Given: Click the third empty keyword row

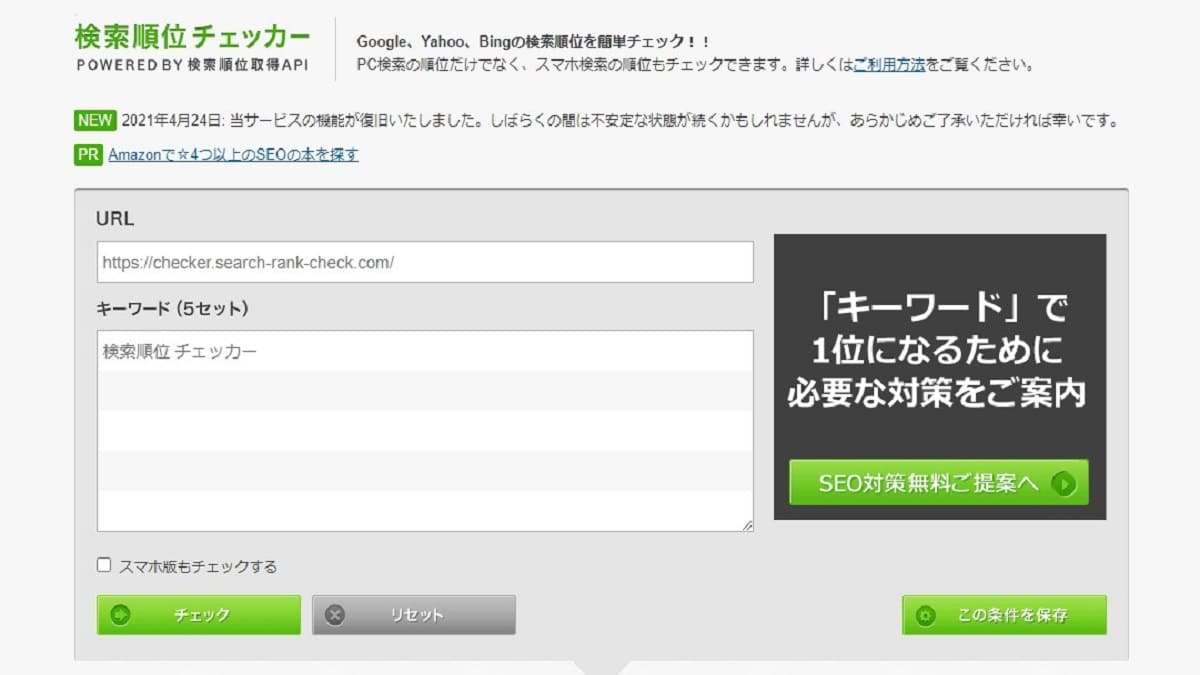Looking at the screenshot, I should click(425, 431).
